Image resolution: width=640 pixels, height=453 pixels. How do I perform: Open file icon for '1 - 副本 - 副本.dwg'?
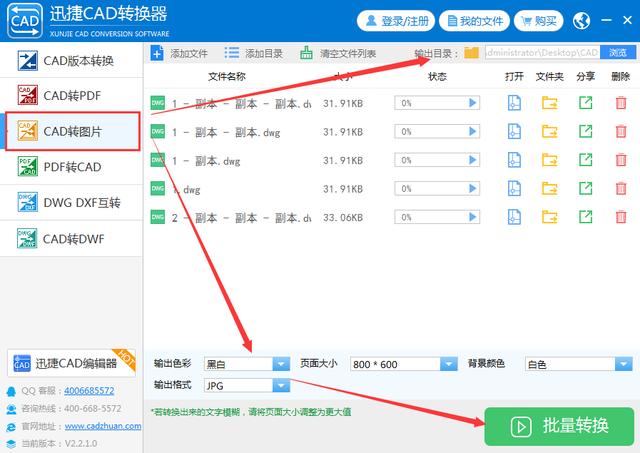[x=514, y=131]
